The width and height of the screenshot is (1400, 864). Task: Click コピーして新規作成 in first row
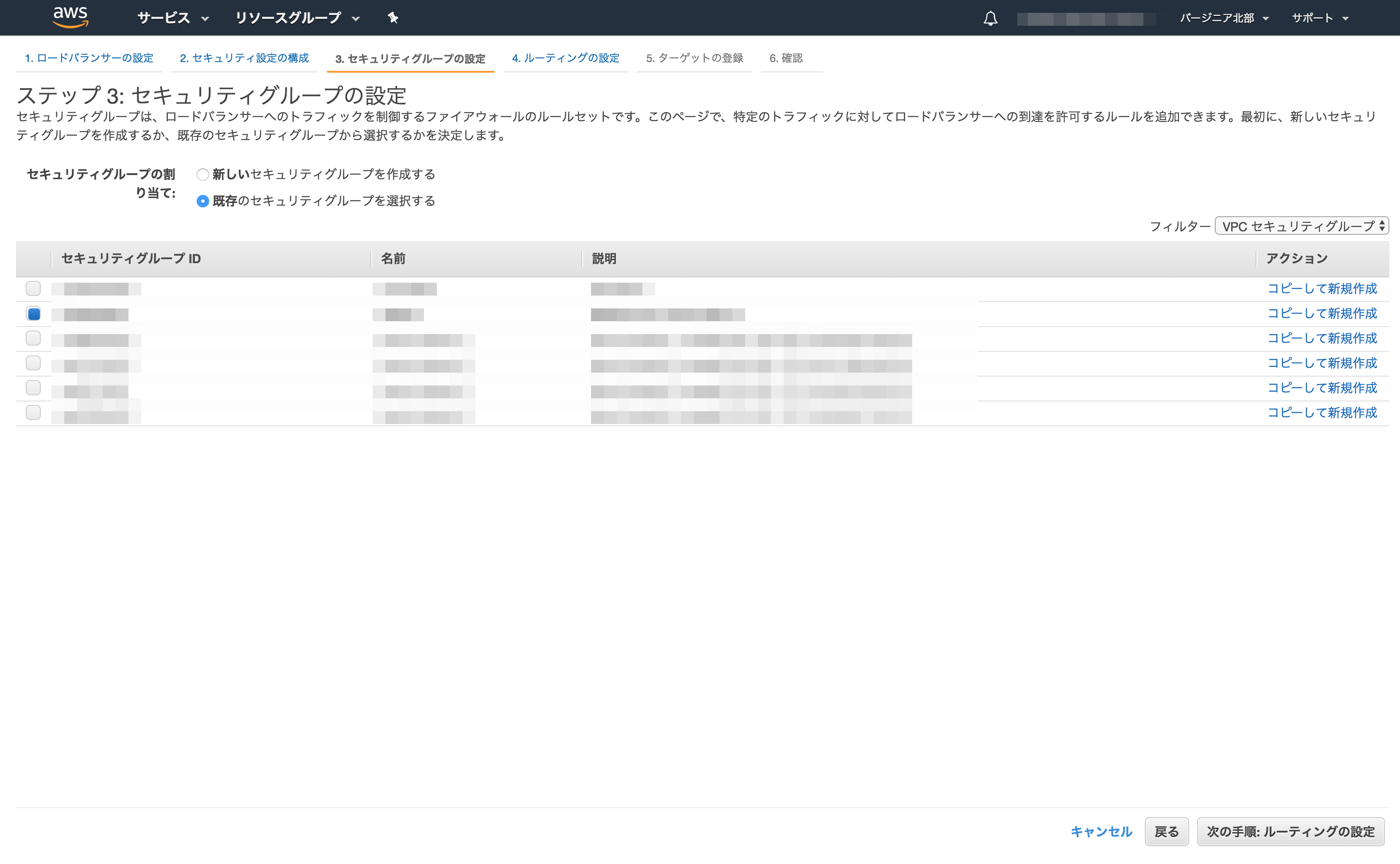pyautogui.click(x=1322, y=288)
